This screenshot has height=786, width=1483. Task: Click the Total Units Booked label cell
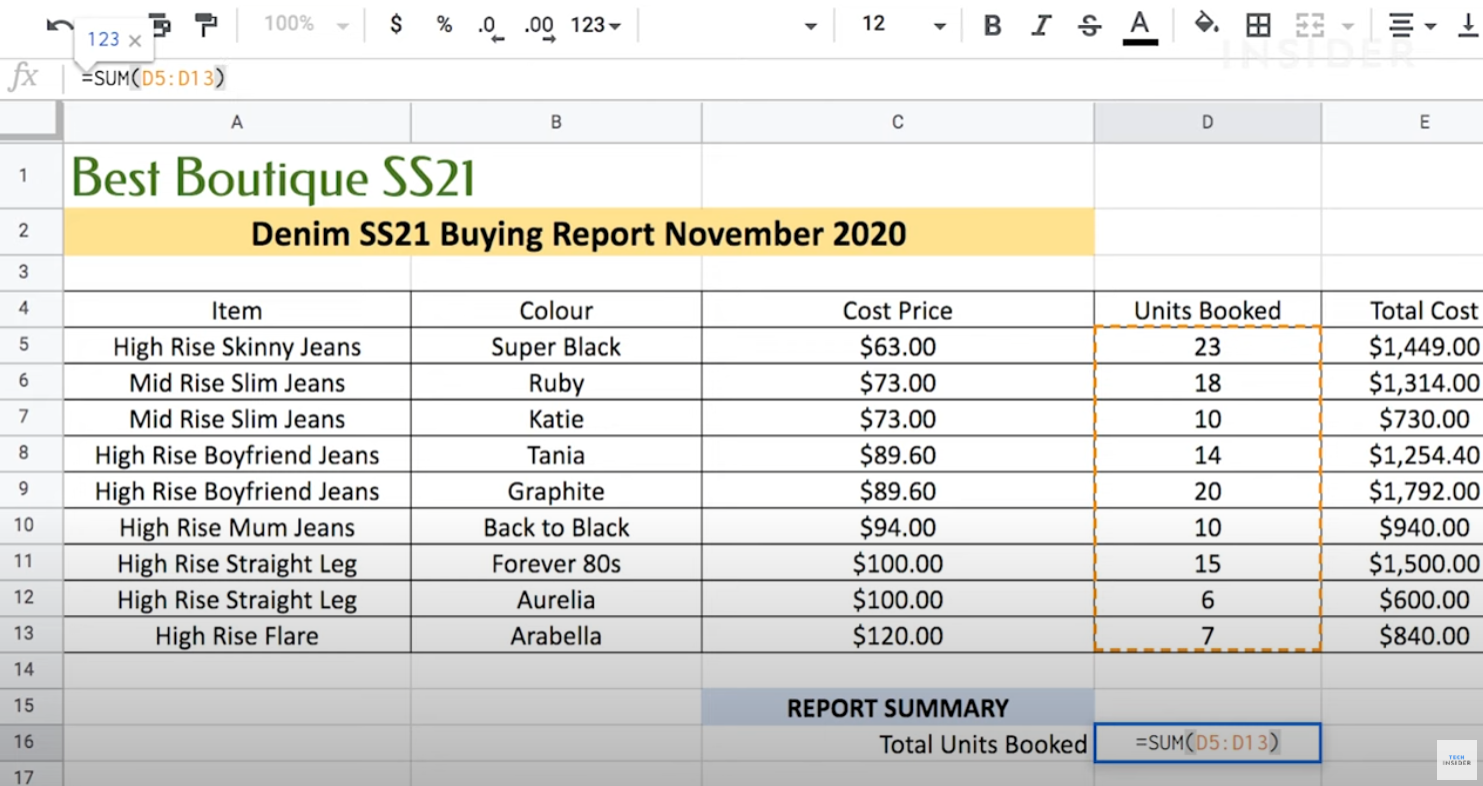pos(898,743)
